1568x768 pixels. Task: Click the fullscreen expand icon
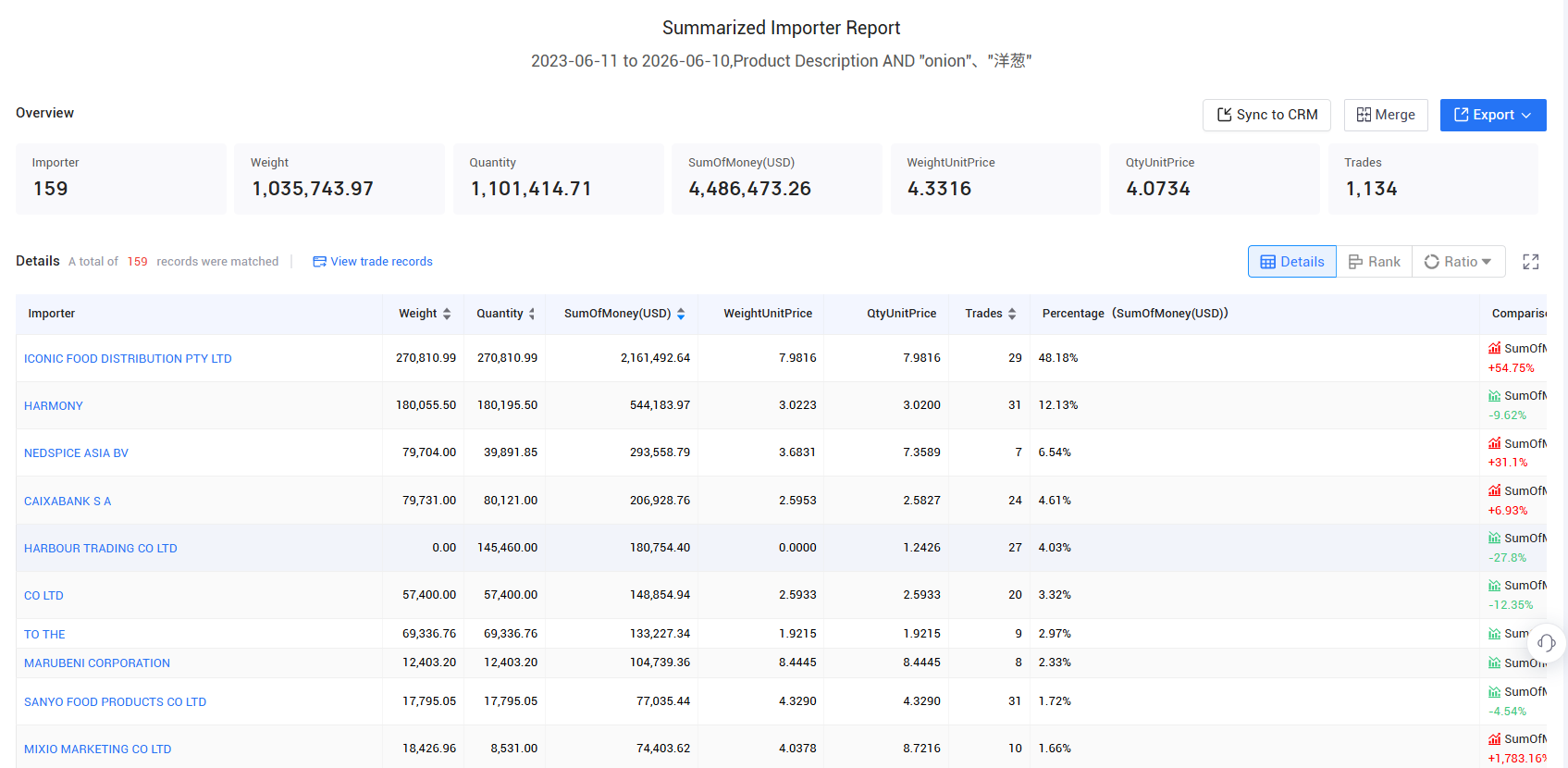coord(1531,262)
